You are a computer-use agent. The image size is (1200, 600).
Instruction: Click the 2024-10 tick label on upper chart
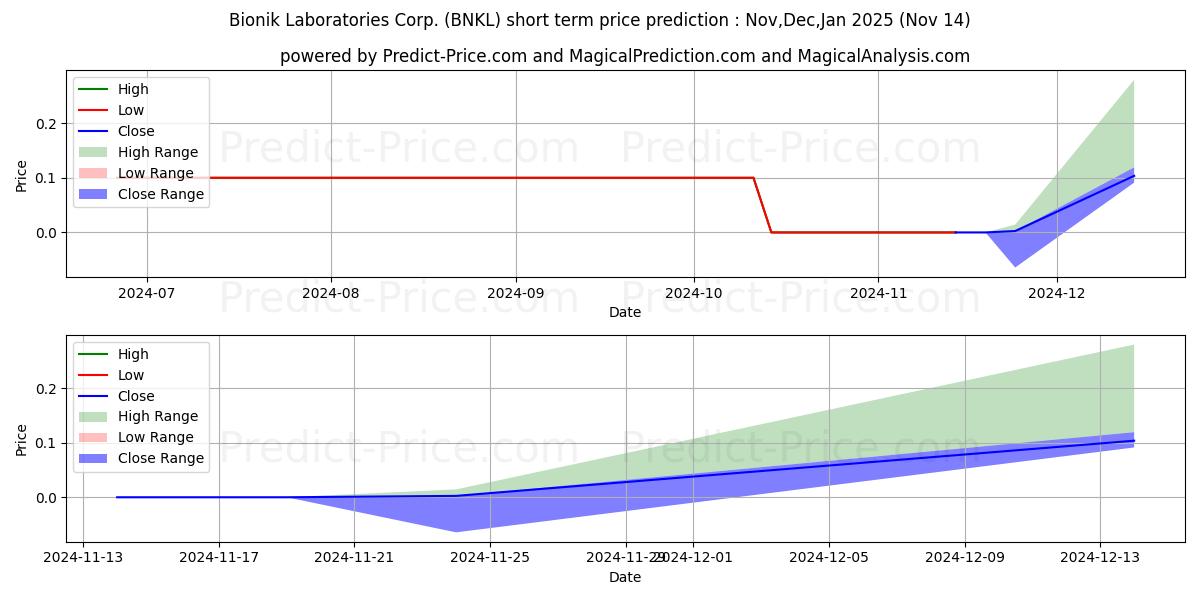click(694, 295)
